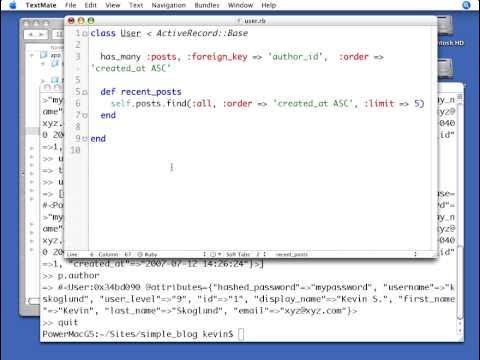Click the PowerMacG5 shell prompt in Terminal
This screenshot has height=360, width=480.
pyautogui.click(x=138, y=334)
